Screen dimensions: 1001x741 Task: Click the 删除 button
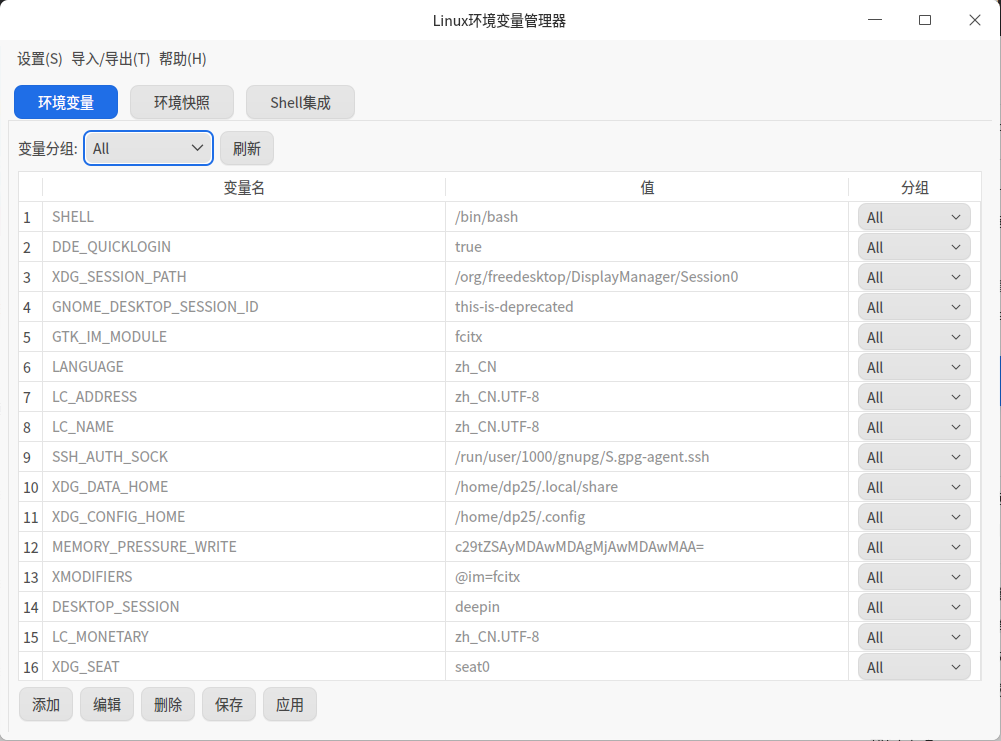pos(168,705)
